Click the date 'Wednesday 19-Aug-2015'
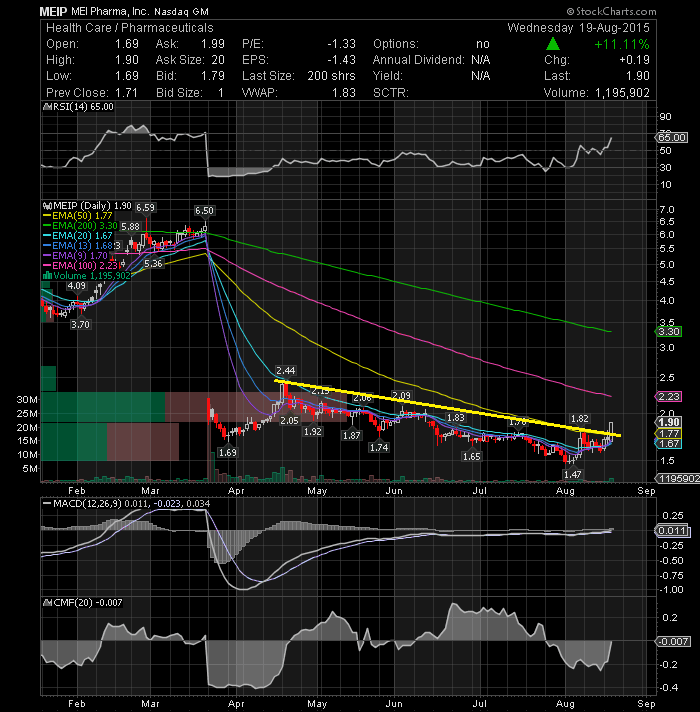This screenshot has height=712, width=700. coord(578,28)
